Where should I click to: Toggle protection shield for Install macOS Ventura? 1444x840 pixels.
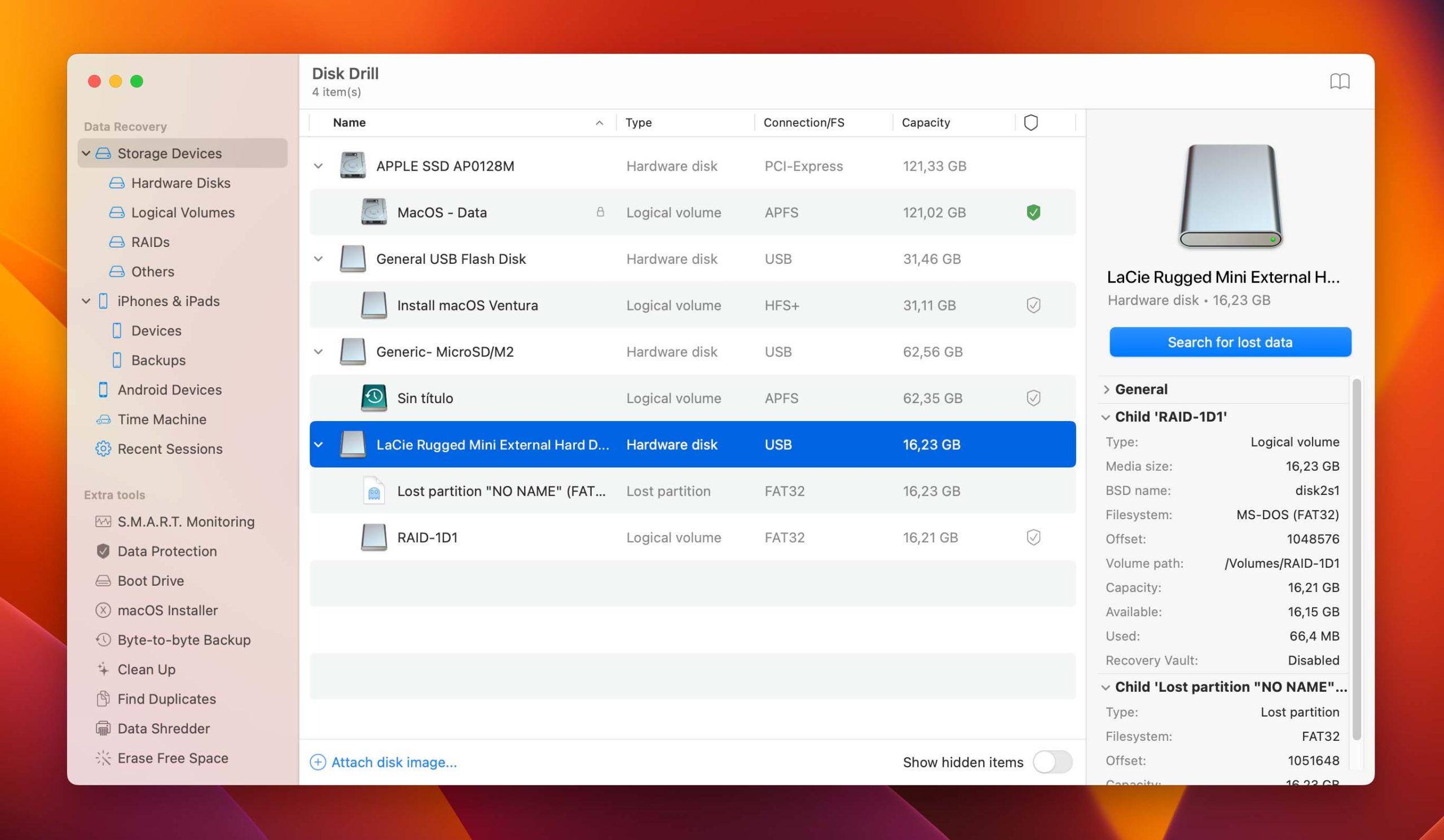tap(1033, 305)
